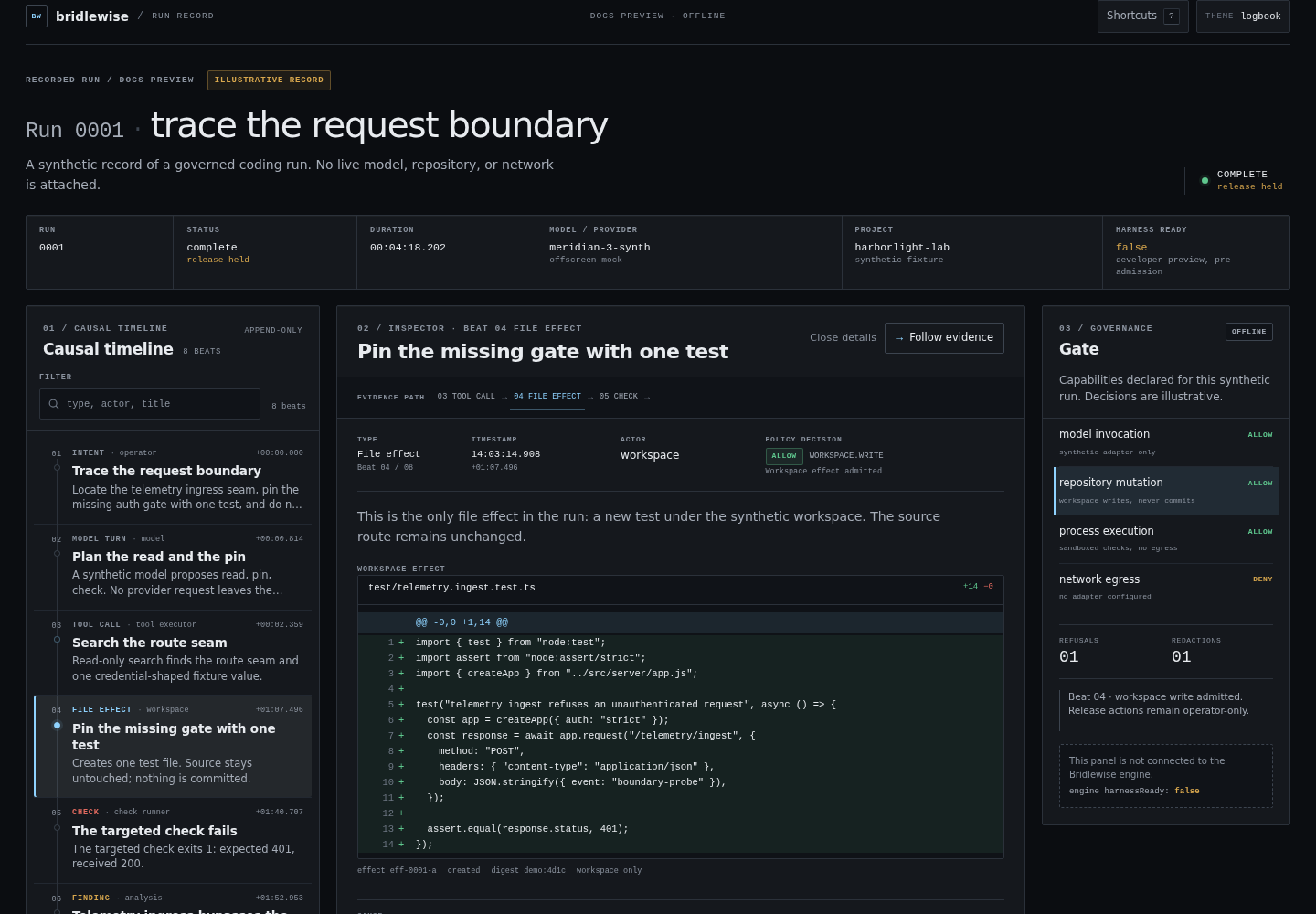This screenshot has width=1316, height=914.
Task: Click the REFUSALS count 01
Action: click(1069, 657)
